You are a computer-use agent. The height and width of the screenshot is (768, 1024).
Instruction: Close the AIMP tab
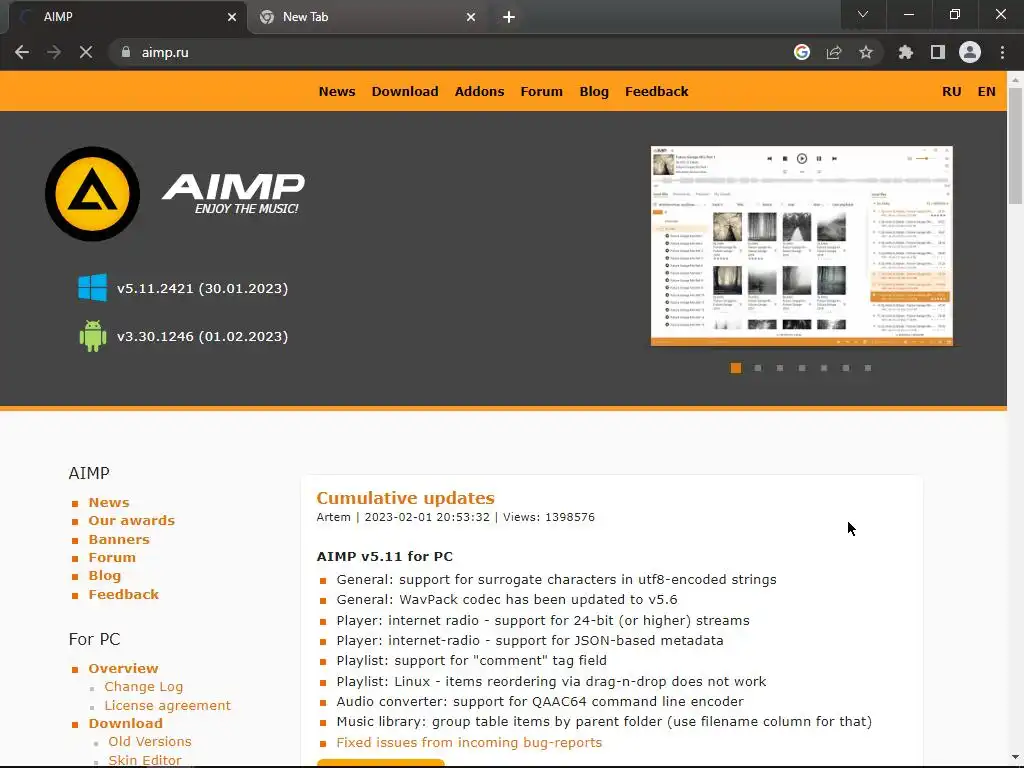232,17
